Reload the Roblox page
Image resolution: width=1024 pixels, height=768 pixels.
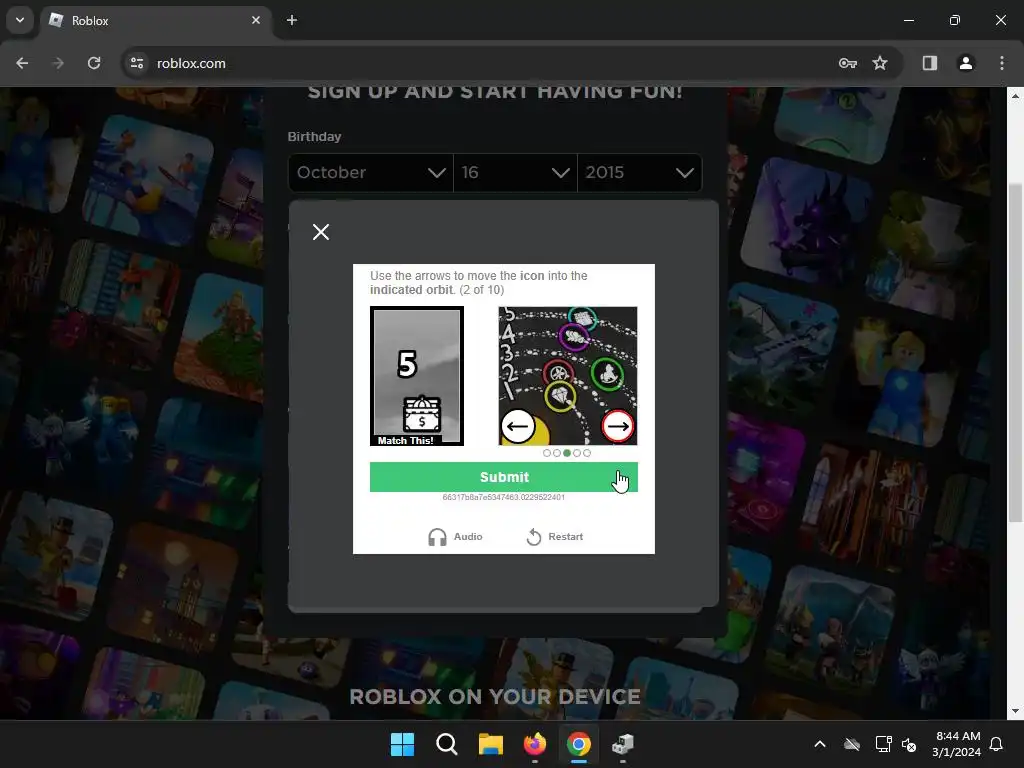(x=94, y=63)
